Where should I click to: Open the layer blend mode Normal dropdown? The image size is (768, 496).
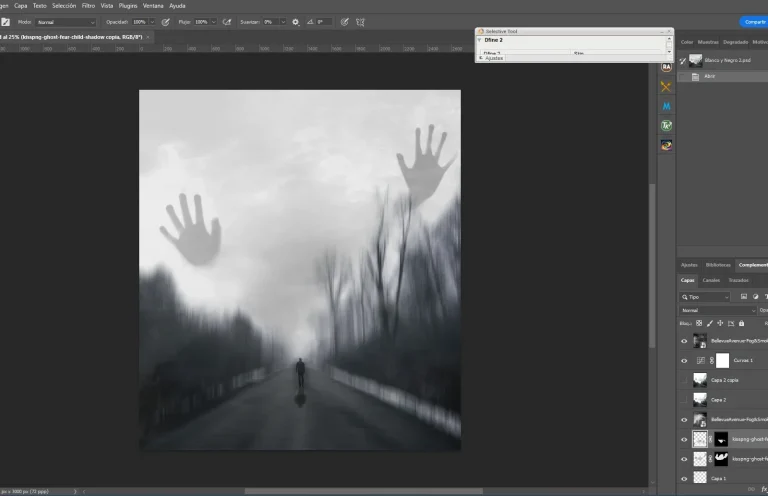[x=718, y=310]
